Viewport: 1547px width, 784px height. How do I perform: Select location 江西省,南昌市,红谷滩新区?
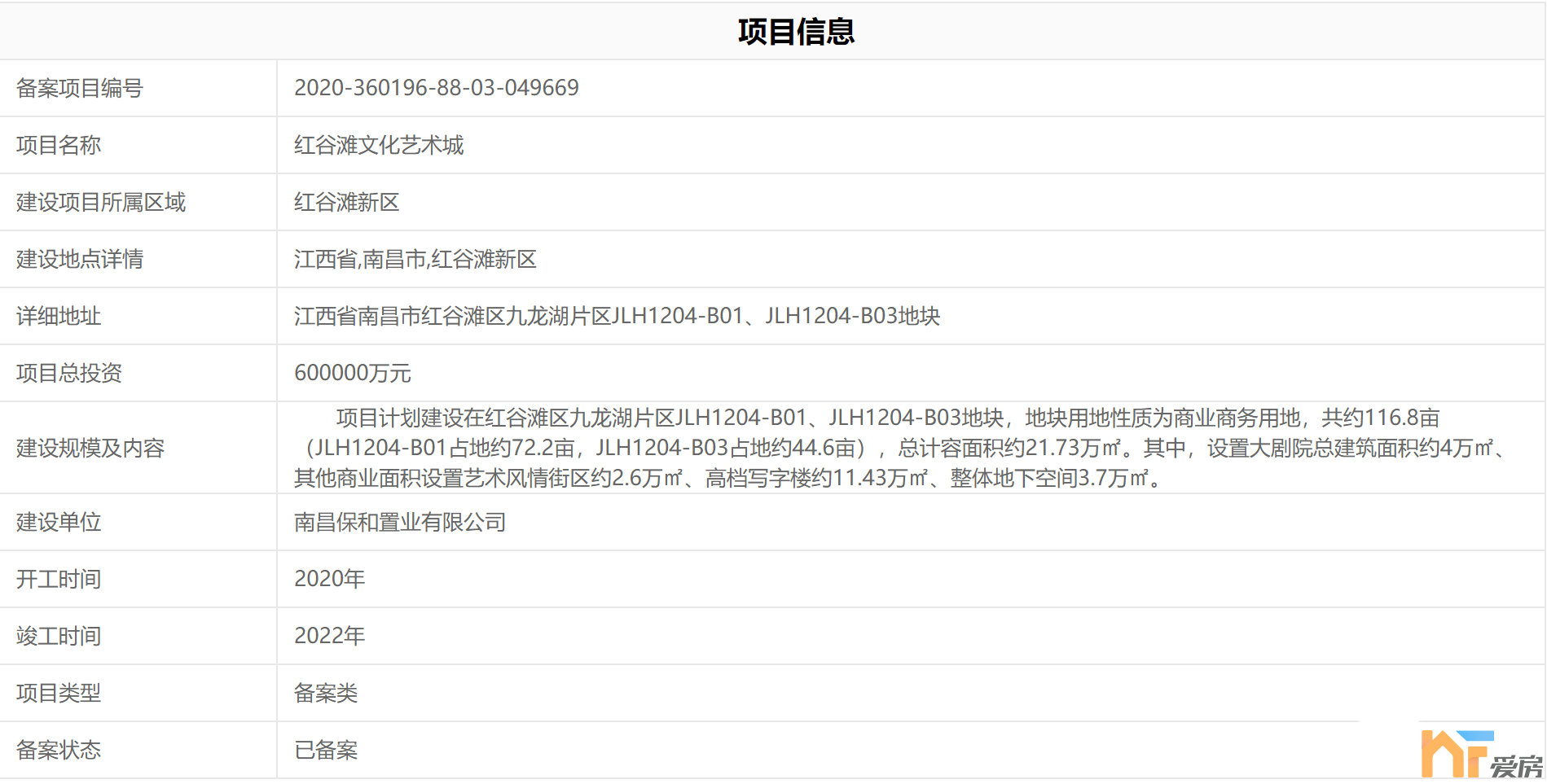point(415,259)
